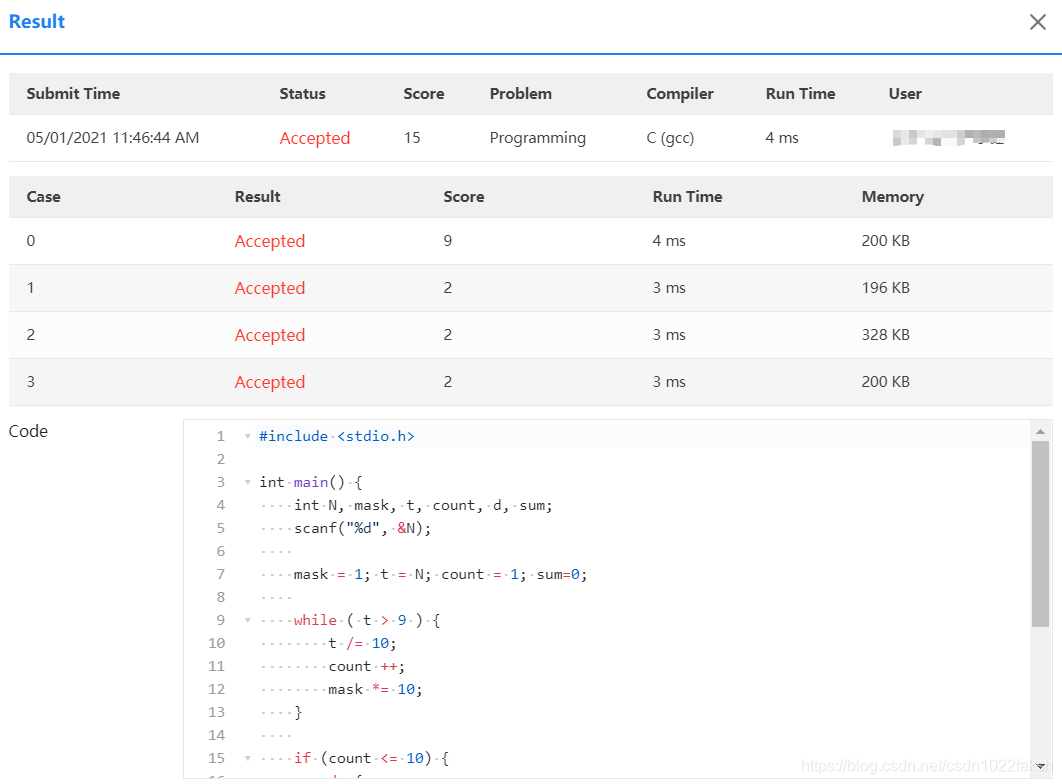Click the Accepted result for case 2
The height and width of the screenshot is (784, 1062).
point(270,335)
